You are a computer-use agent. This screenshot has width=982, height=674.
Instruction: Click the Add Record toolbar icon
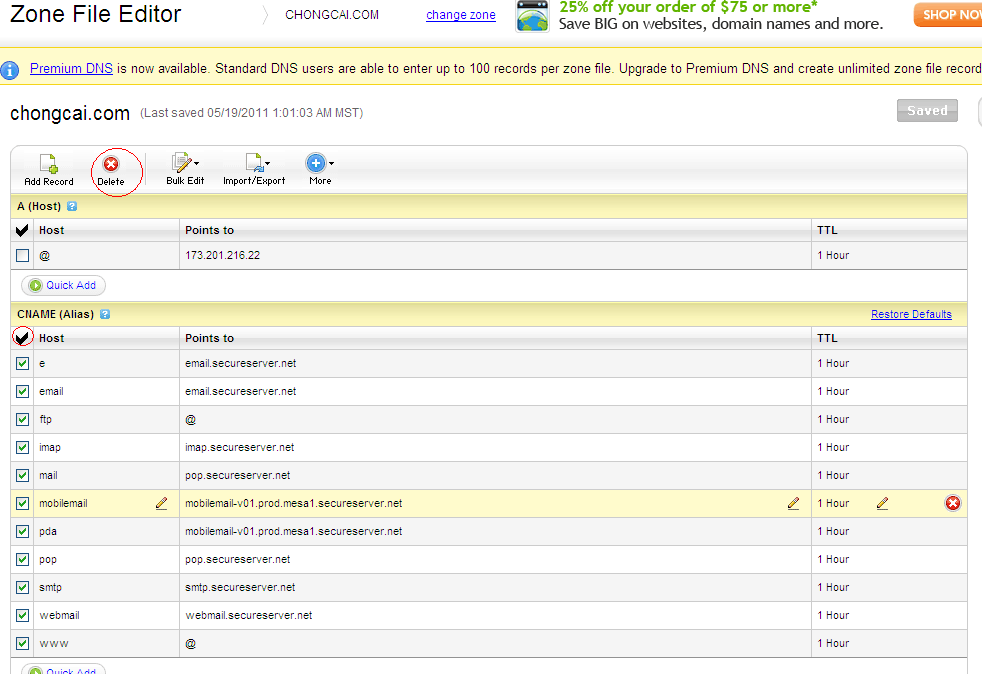(48, 169)
